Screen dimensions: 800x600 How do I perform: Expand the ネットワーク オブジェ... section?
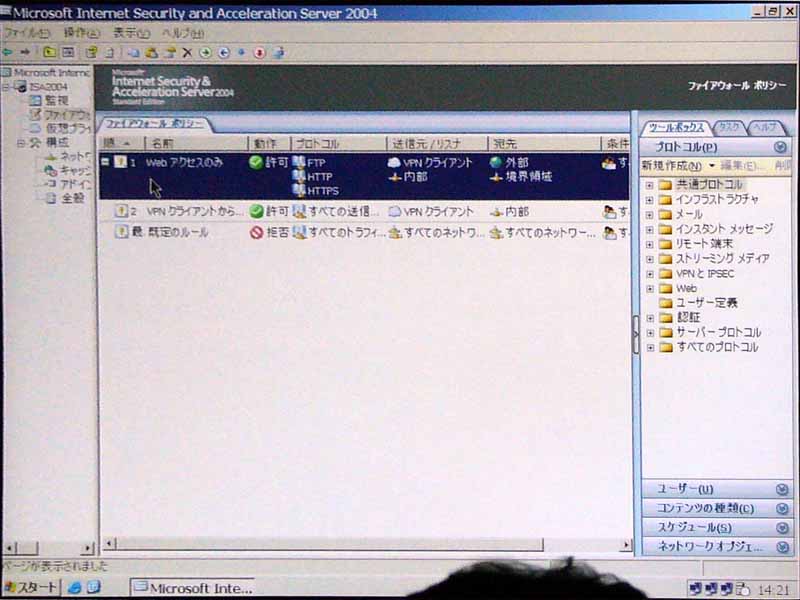point(782,547)
